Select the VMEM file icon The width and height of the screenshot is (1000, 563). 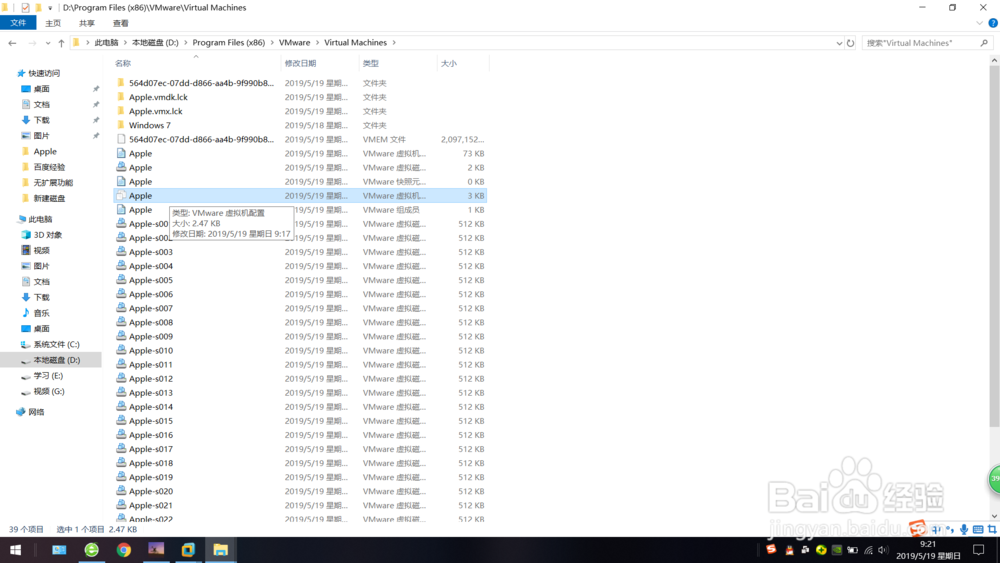[121, 139]
